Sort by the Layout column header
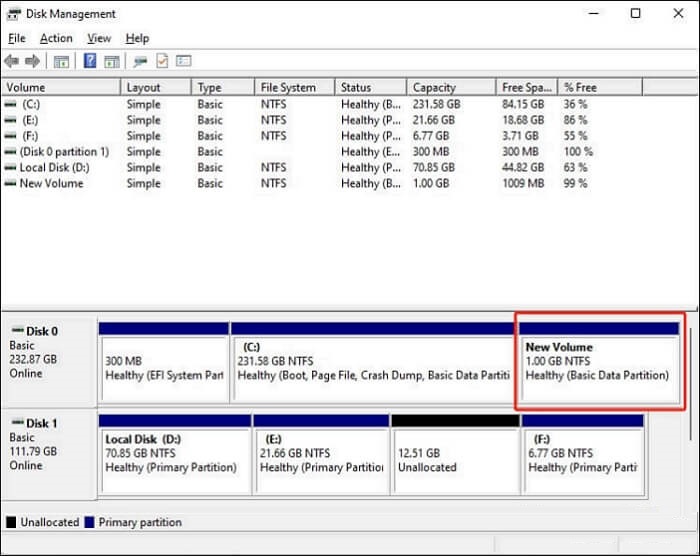The height and width of the screenshot is (556, 700). (156, 87)
